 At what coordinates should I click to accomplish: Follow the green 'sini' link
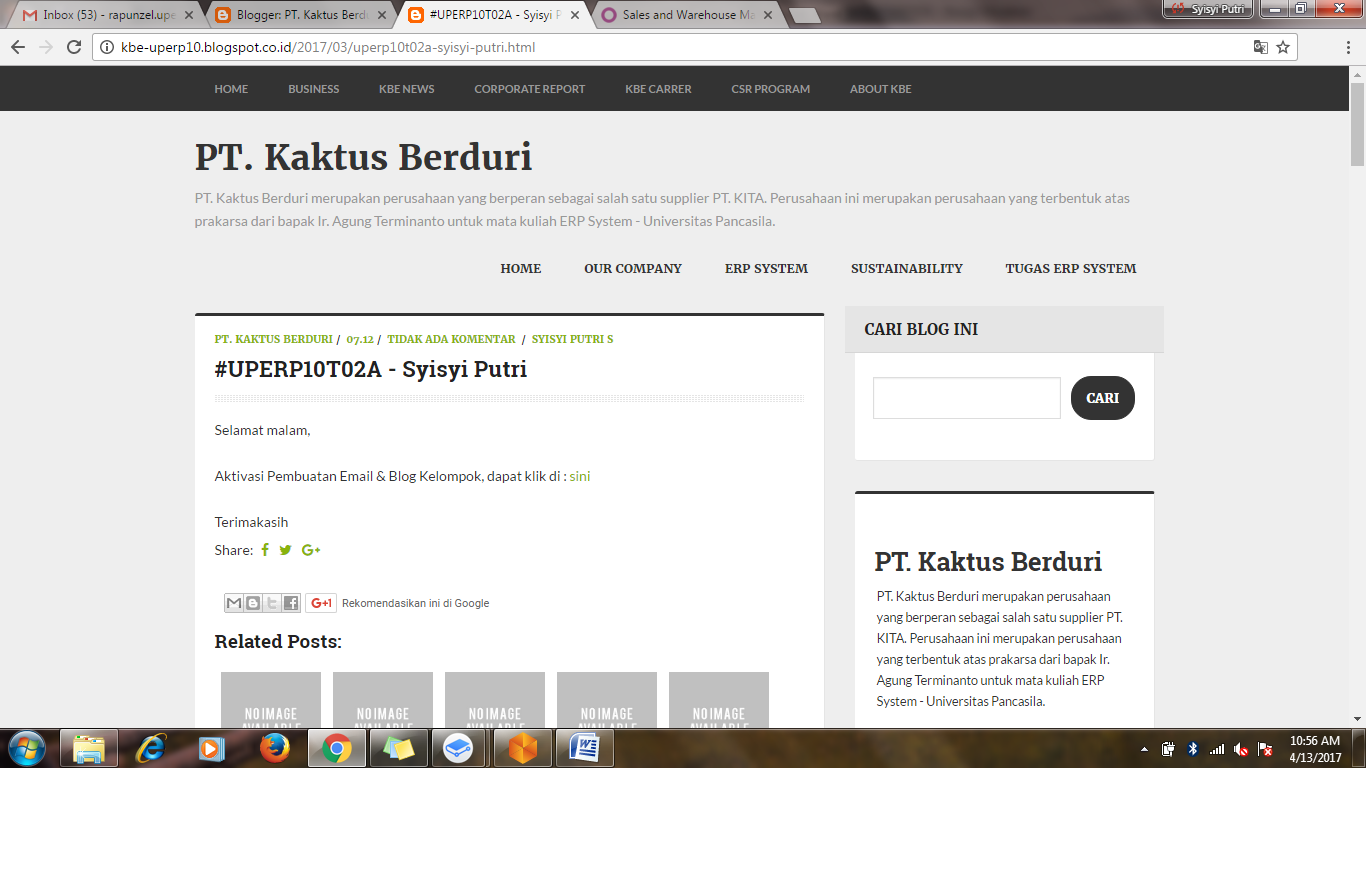click(x=580, y=476)
